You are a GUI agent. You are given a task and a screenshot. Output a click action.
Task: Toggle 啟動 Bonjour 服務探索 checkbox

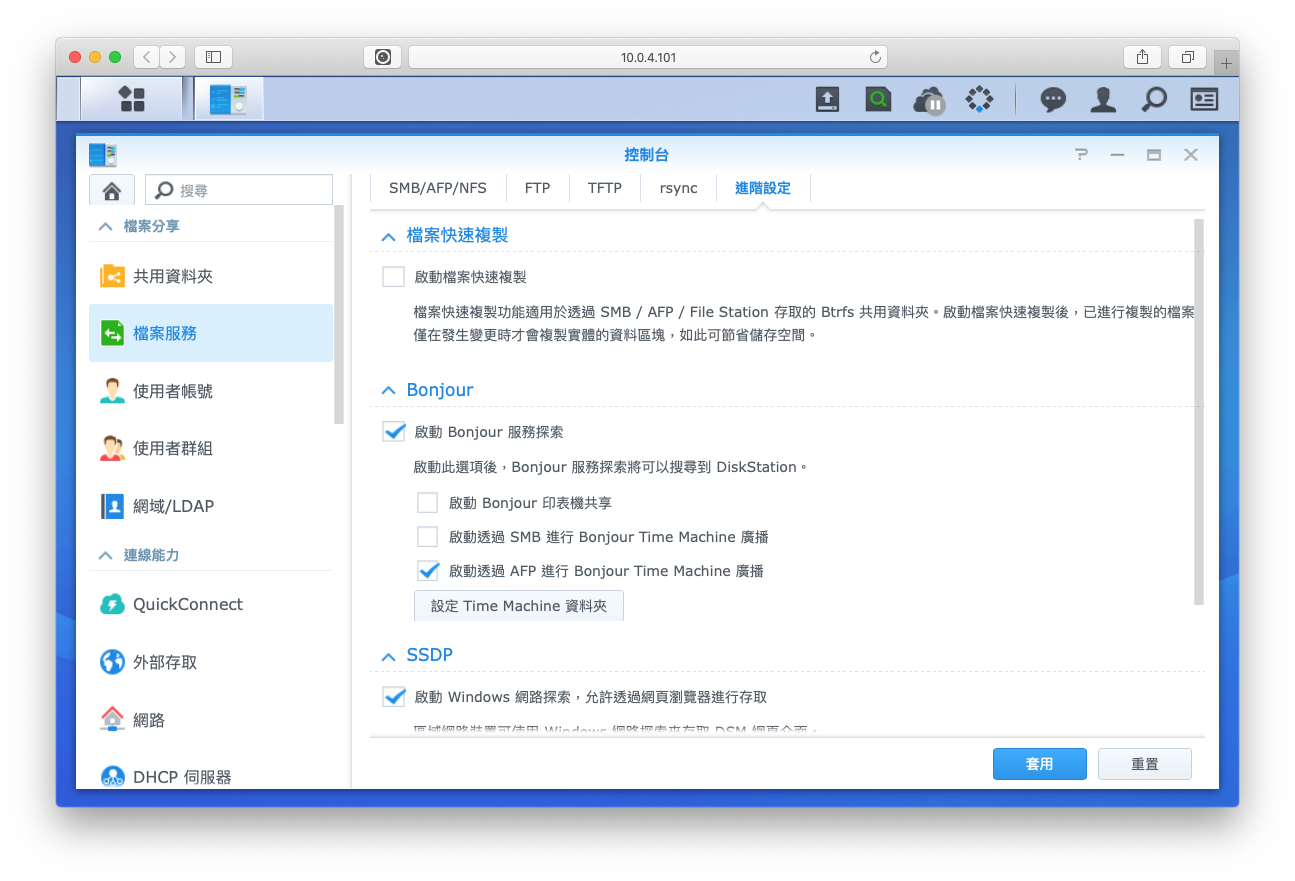click(x=394, y=432)
